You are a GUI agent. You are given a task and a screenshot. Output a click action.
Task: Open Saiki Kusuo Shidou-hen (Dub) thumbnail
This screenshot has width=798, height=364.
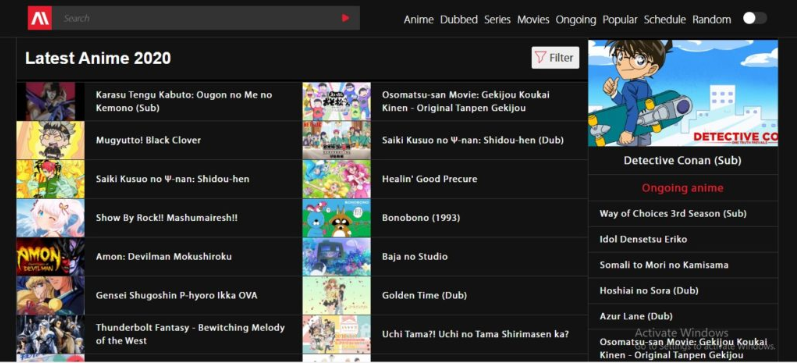tap(336, 140)
